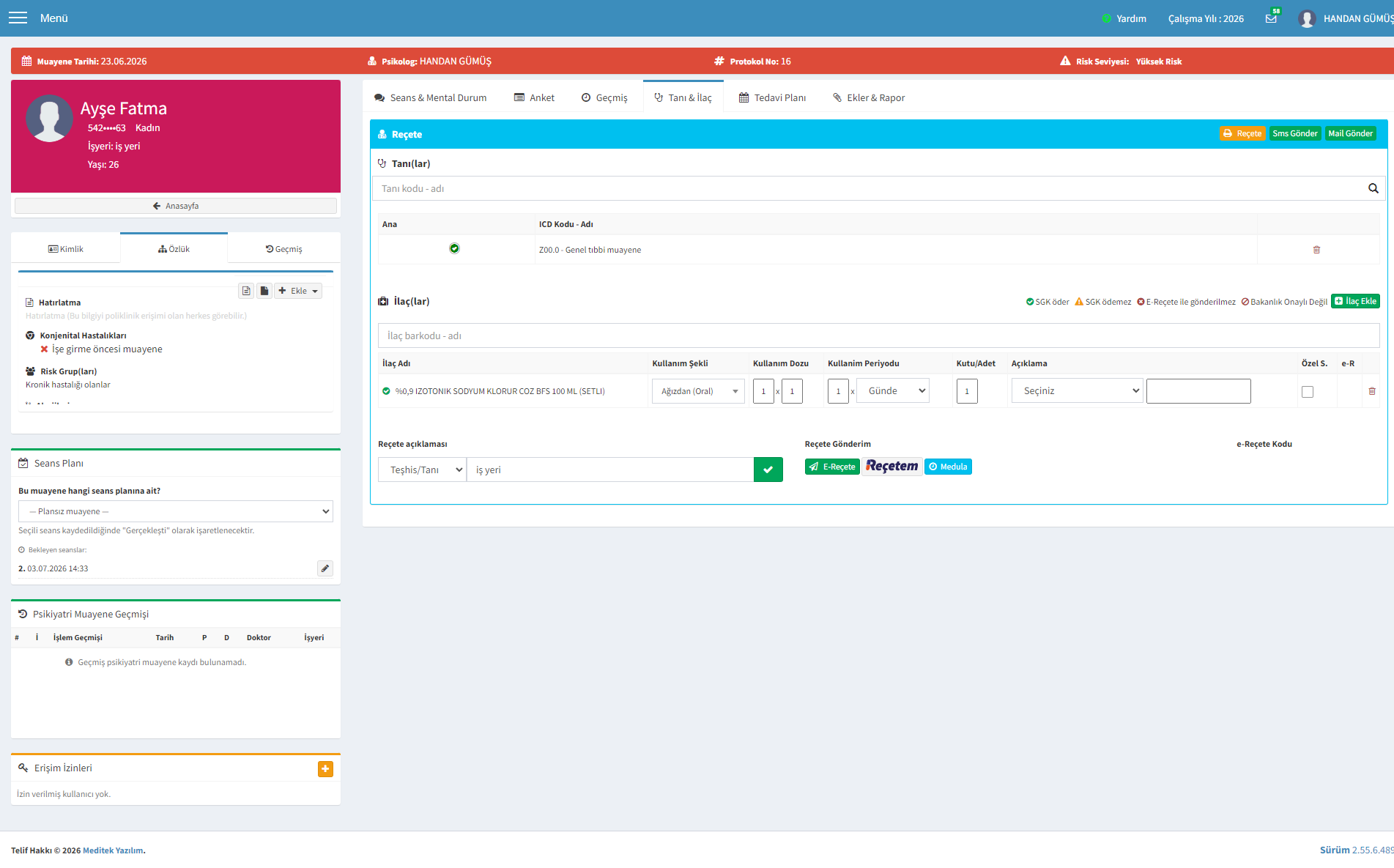The height and width of the screenshot is (868, 1394).
Task: Open the Plansız muayene session plan dropdown
Action: 176,511
